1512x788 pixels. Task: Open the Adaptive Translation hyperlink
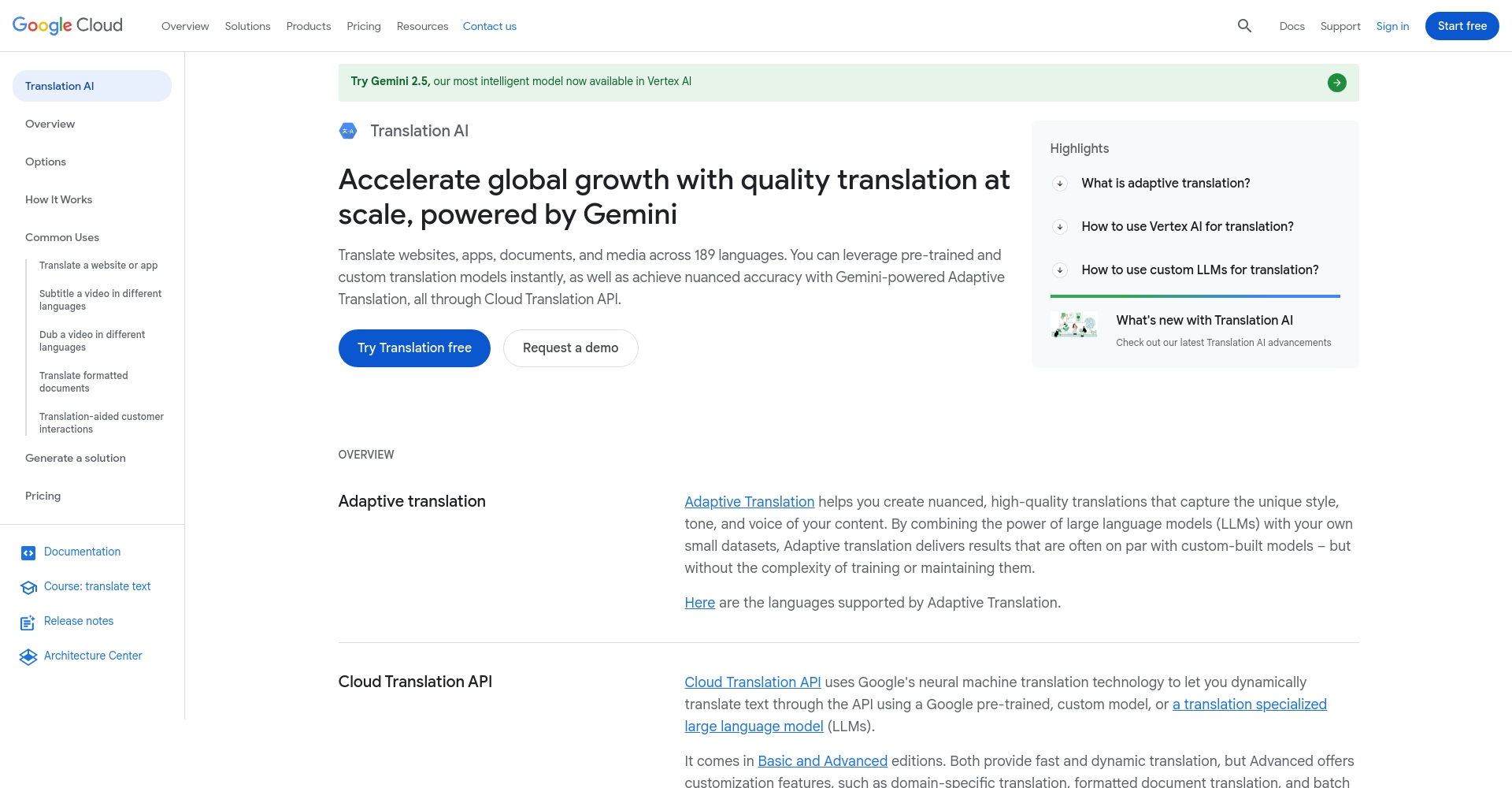click(x=749, y=502)
